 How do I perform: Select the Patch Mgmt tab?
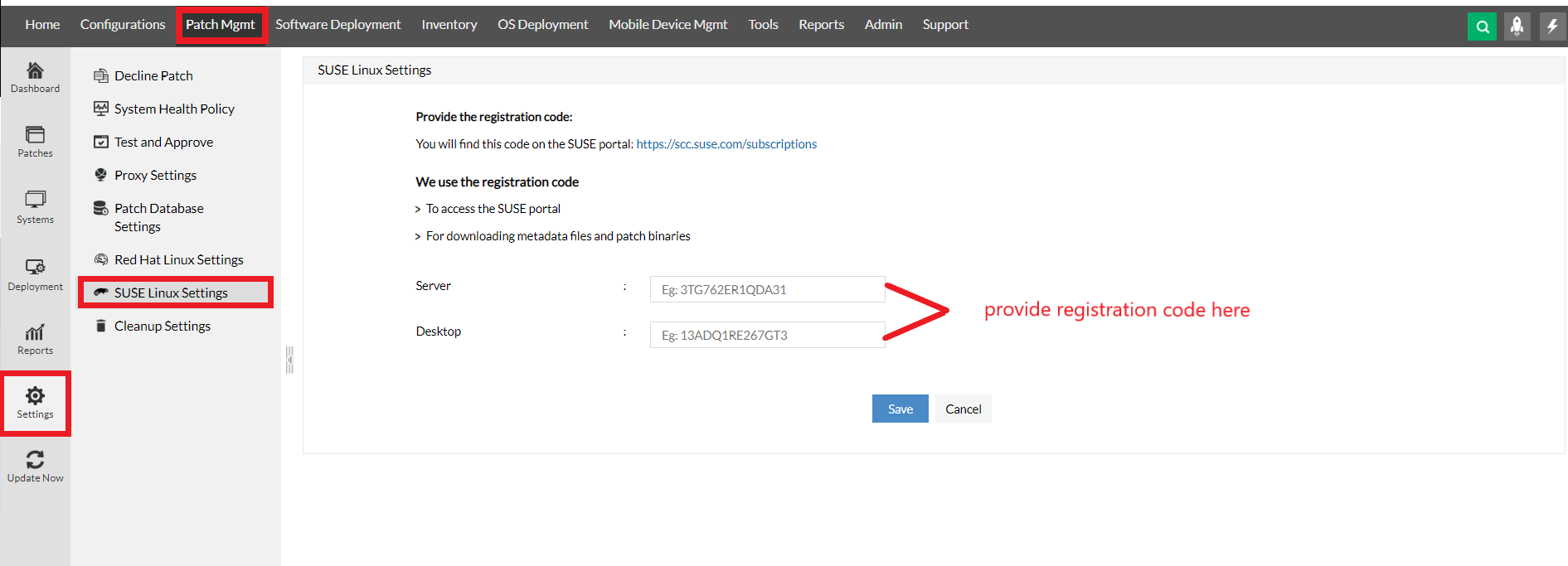tap(221, 25)
